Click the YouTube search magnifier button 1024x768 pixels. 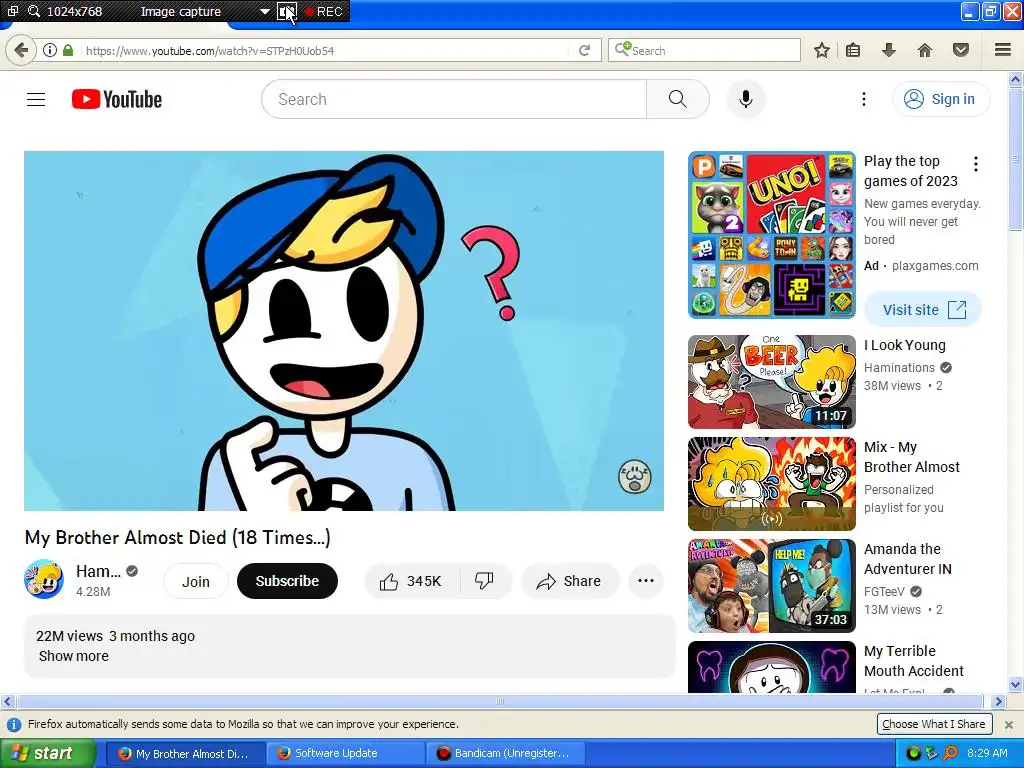click(x=677, y=99)
